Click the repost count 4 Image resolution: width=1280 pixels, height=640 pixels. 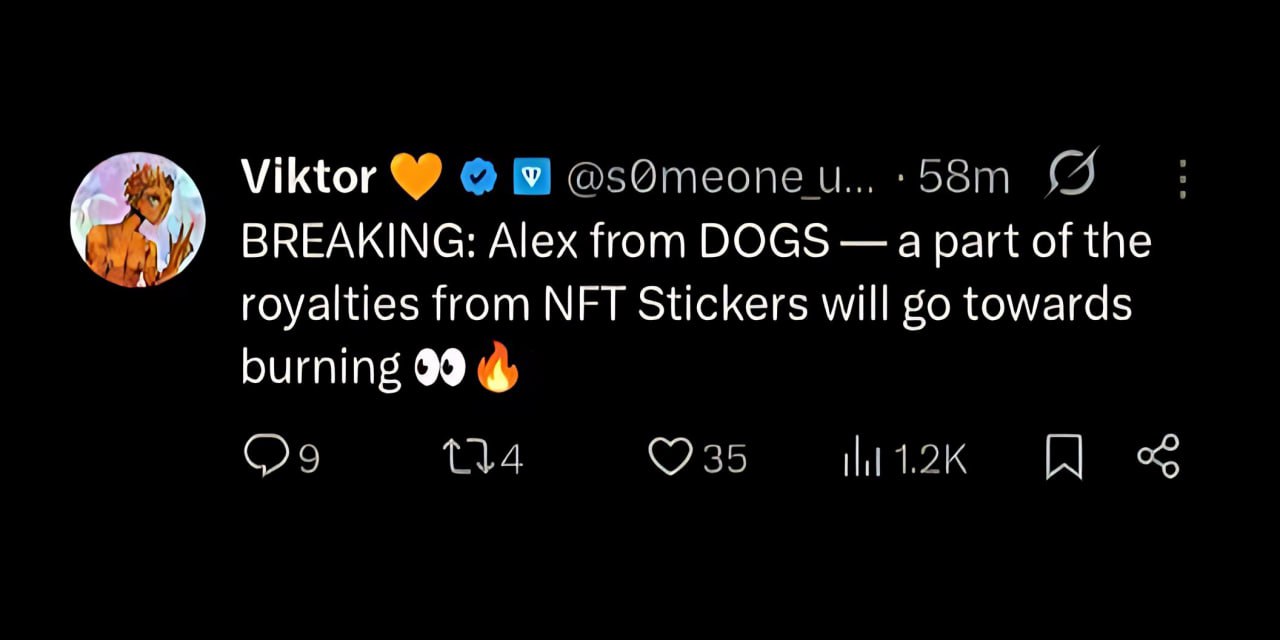click(511, 459)
